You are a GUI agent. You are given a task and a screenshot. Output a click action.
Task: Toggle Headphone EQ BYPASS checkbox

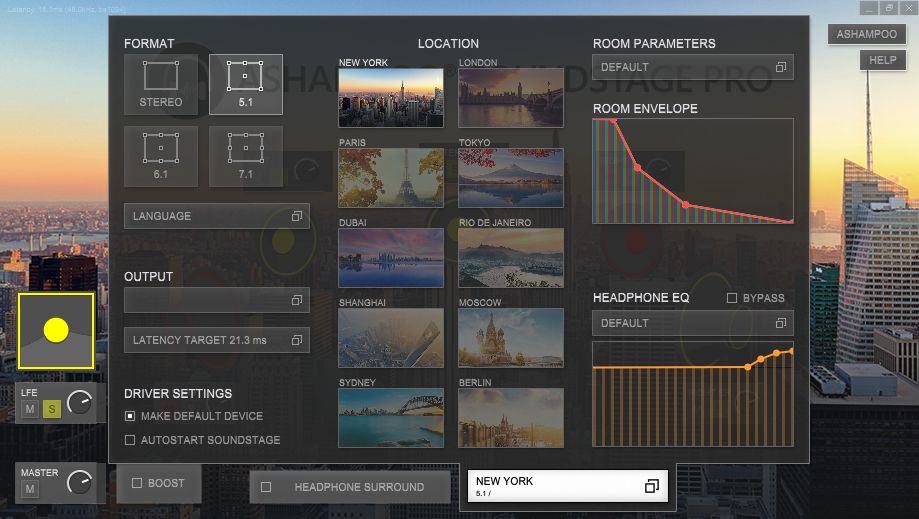[x=732, y=298]
